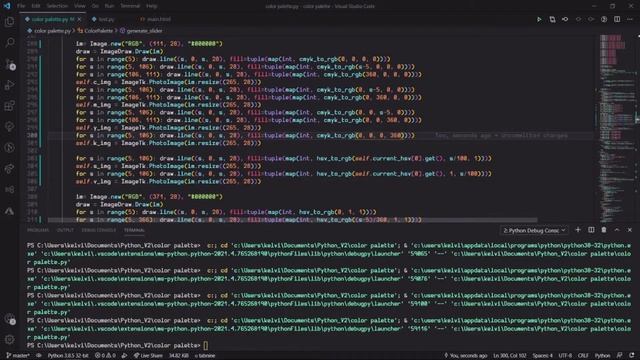The image size is (640, 360).
Task: Change line ending via CRLF status item
Action: pos(583,356)
